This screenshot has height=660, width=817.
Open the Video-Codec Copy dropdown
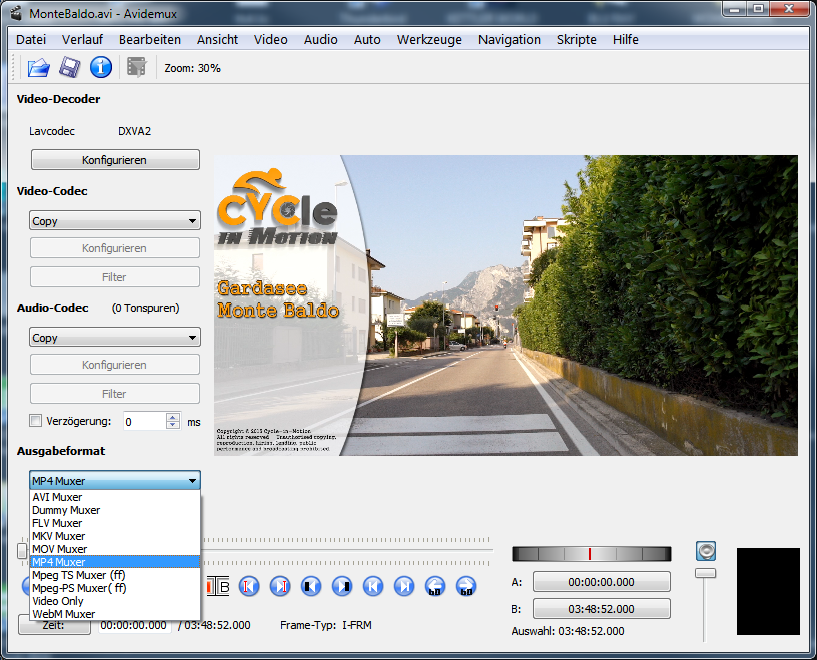[115, 221]
